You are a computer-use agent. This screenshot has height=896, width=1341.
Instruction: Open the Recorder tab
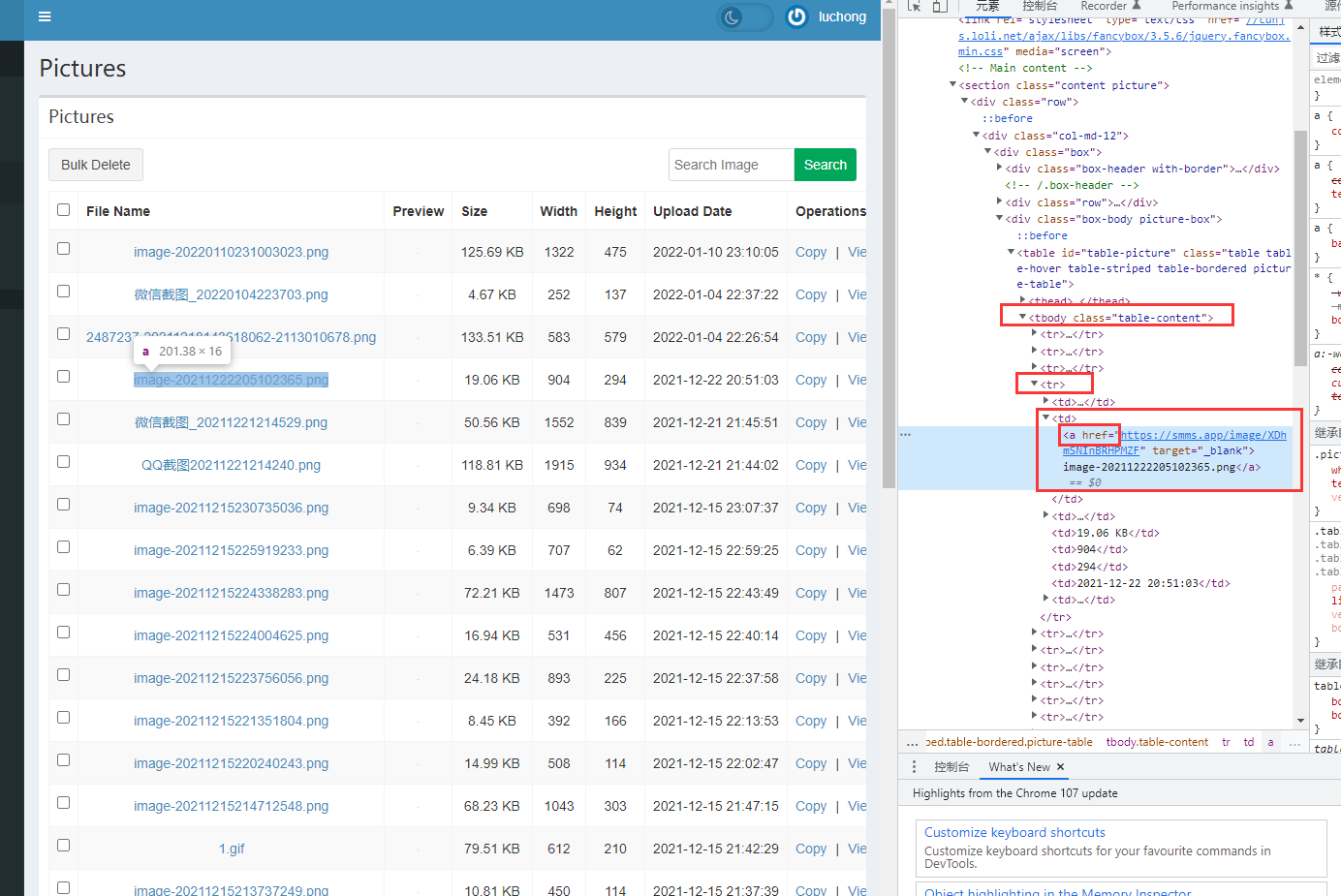pyautogui.click(x=1110, y=6)
